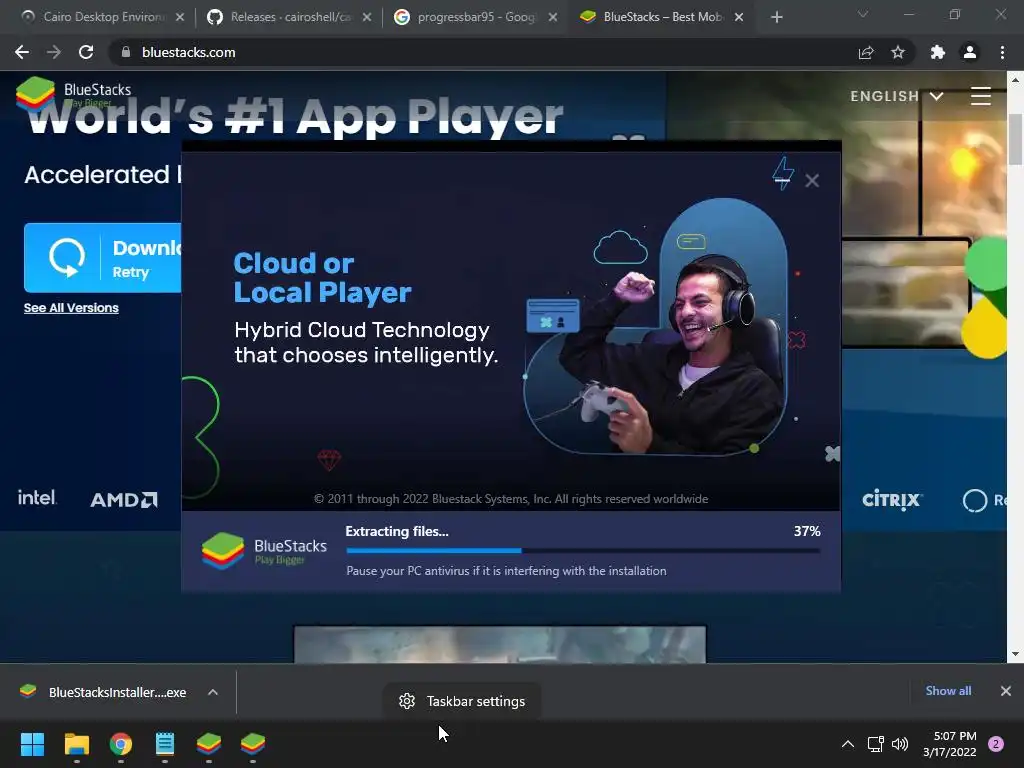
Task: Close the BlueStacks installer window
Action: tap(812, 180)
